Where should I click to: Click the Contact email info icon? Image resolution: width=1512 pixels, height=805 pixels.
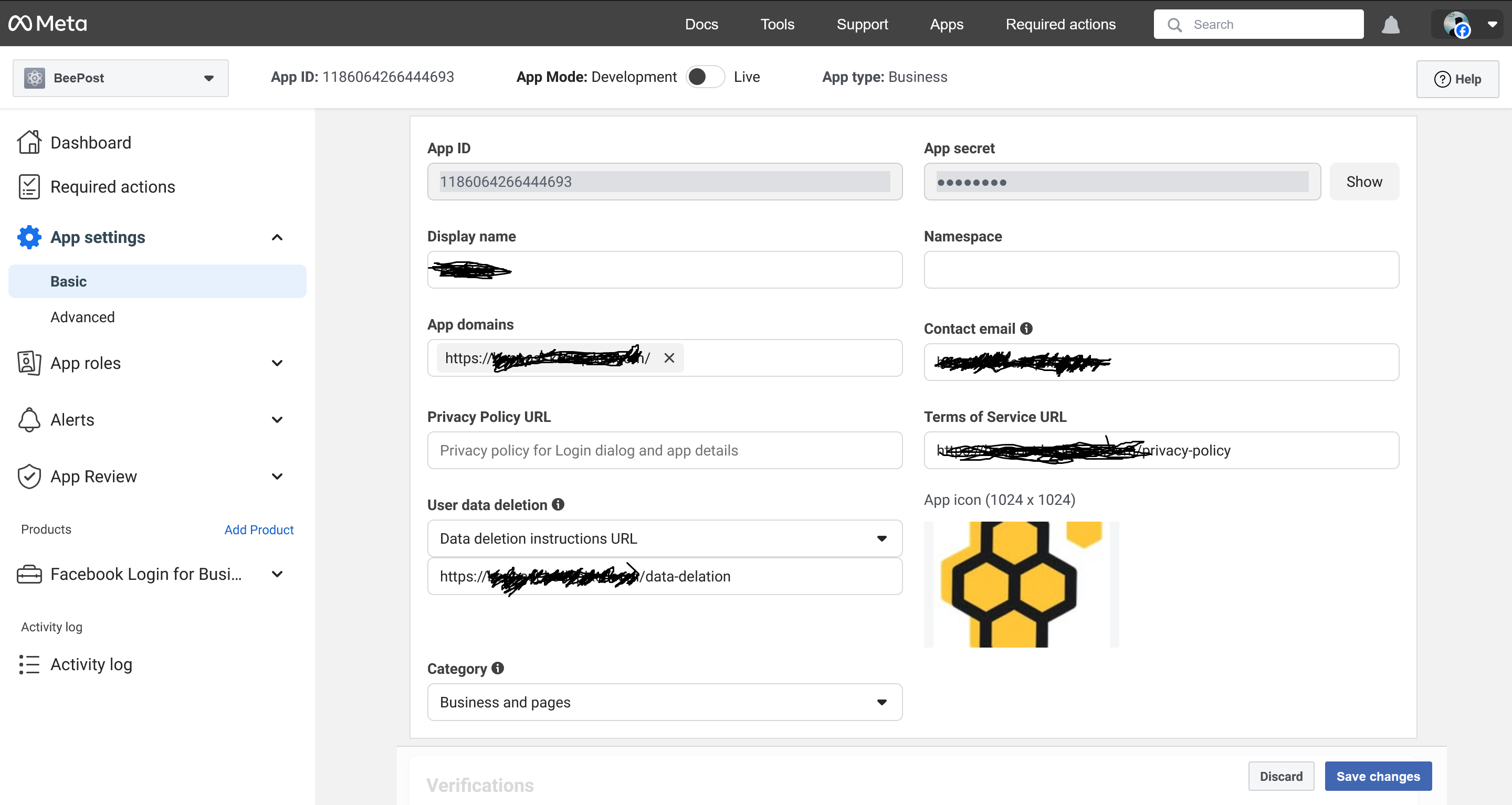pos(1026,329)
